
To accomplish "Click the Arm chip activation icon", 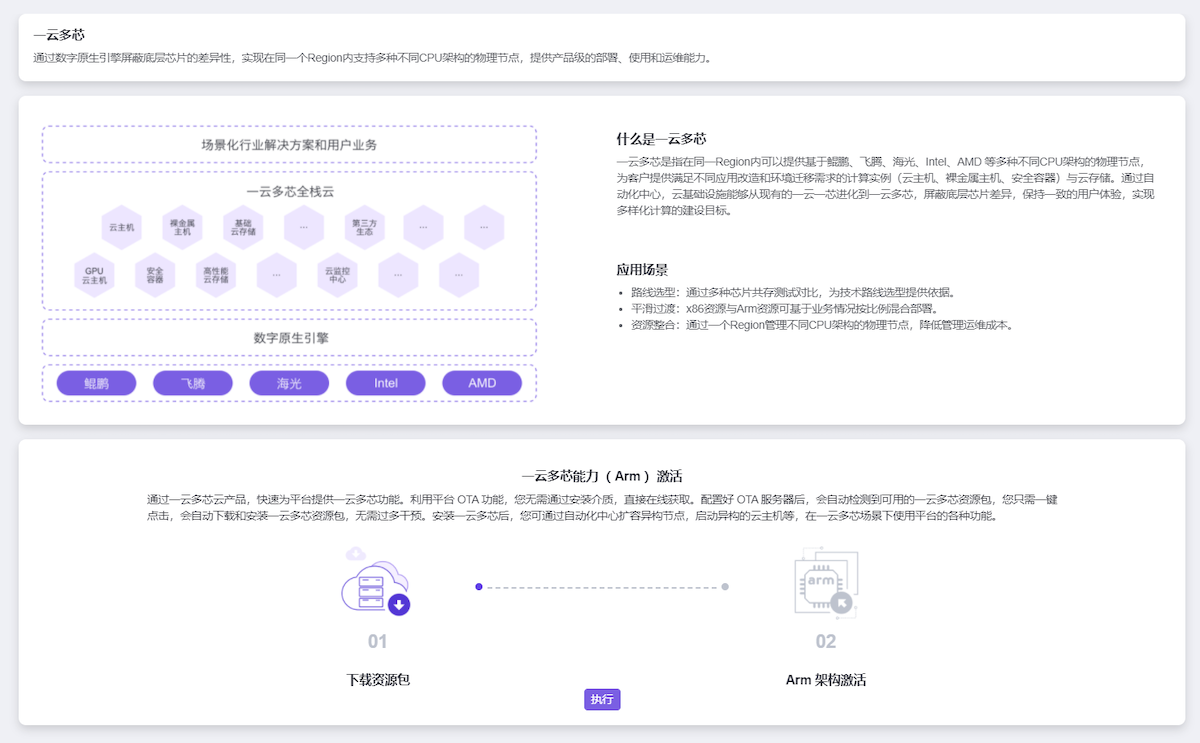I will pyautogui.click(x=825, y=584).
